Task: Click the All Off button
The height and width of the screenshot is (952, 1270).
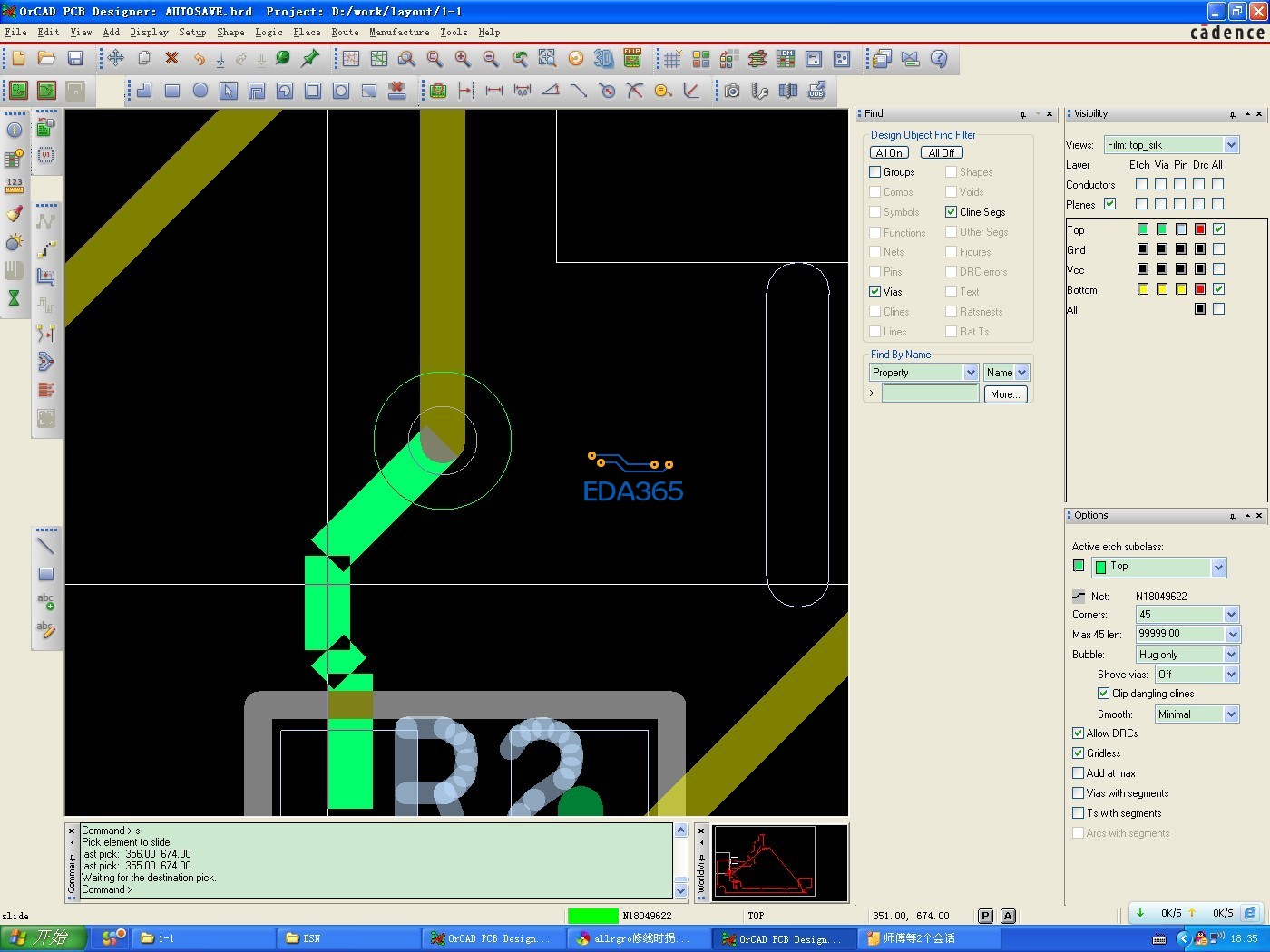Action: (941, 153)
